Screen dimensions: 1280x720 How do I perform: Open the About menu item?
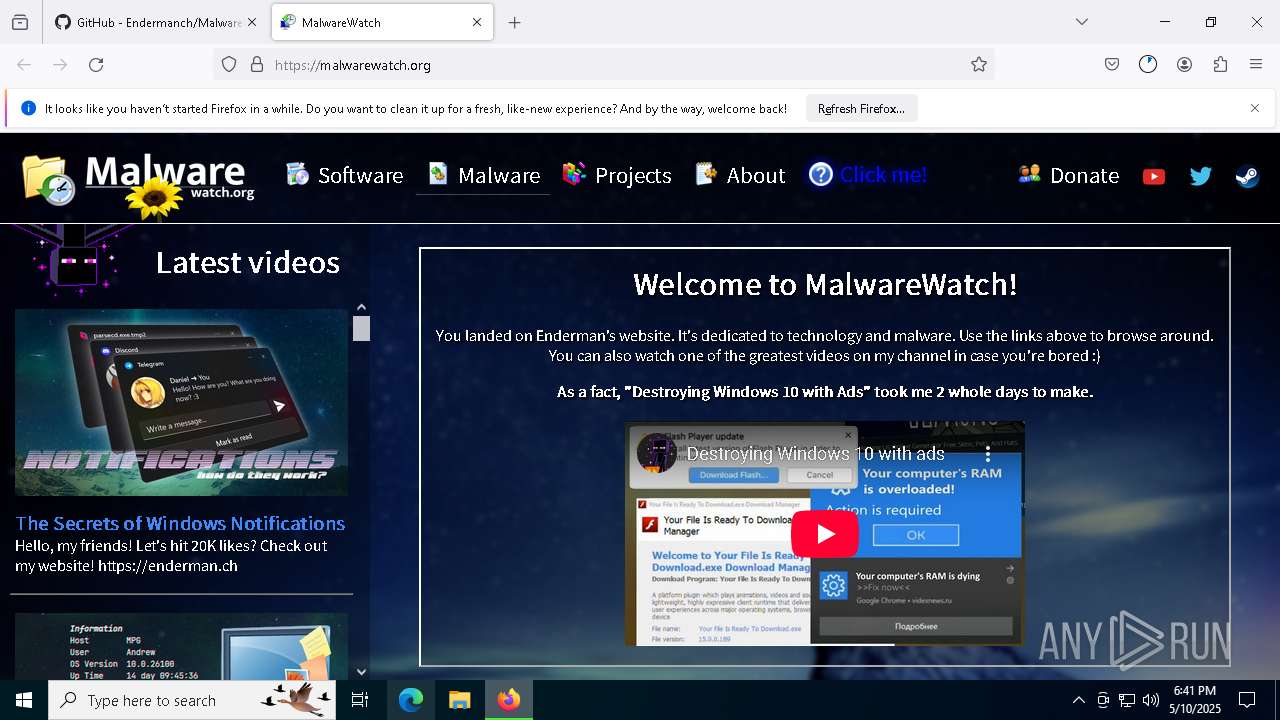pyautogui.click(x=741, y=175)
